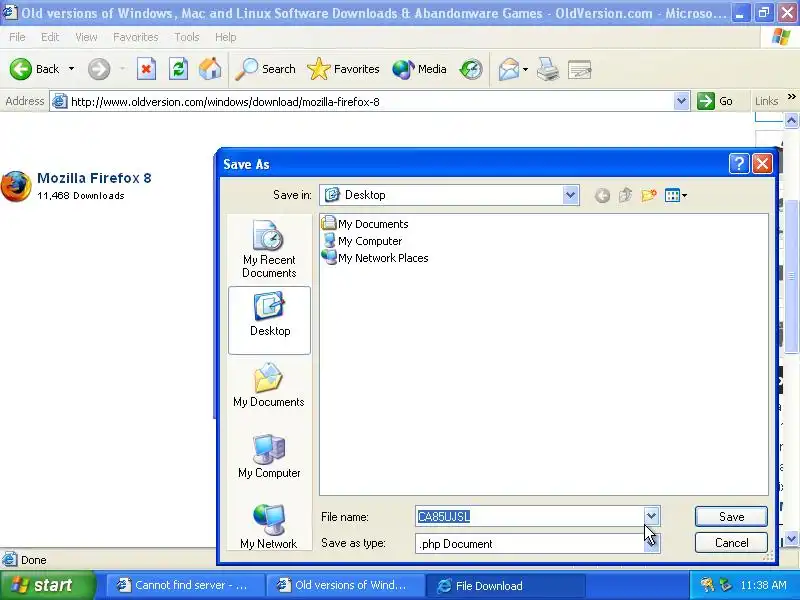Stop page loading with the red X icon
This screenshot has height=600, width=800.
[146, 69]
